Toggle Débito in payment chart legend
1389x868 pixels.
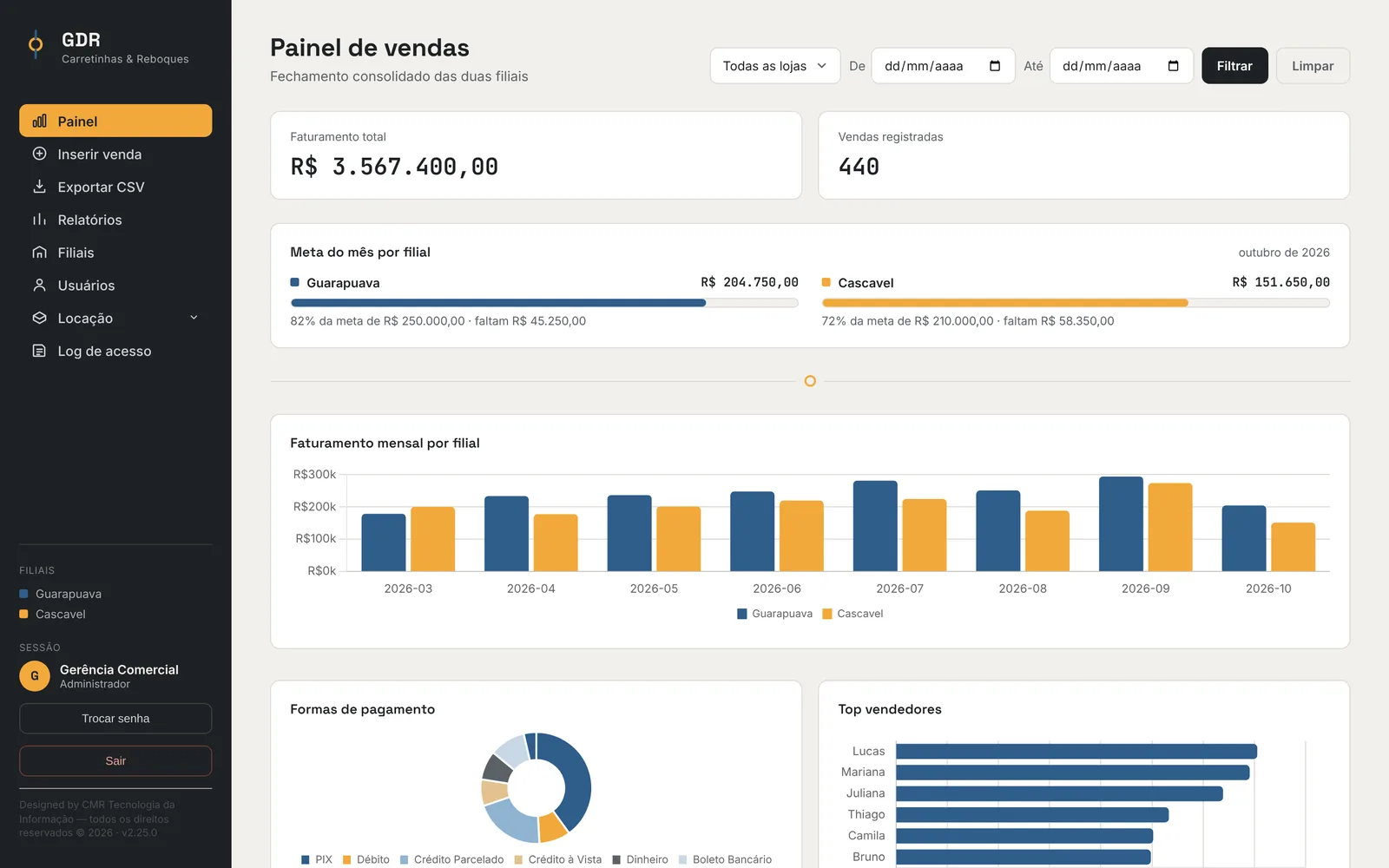pyautogui.click(x=365, y=859)
